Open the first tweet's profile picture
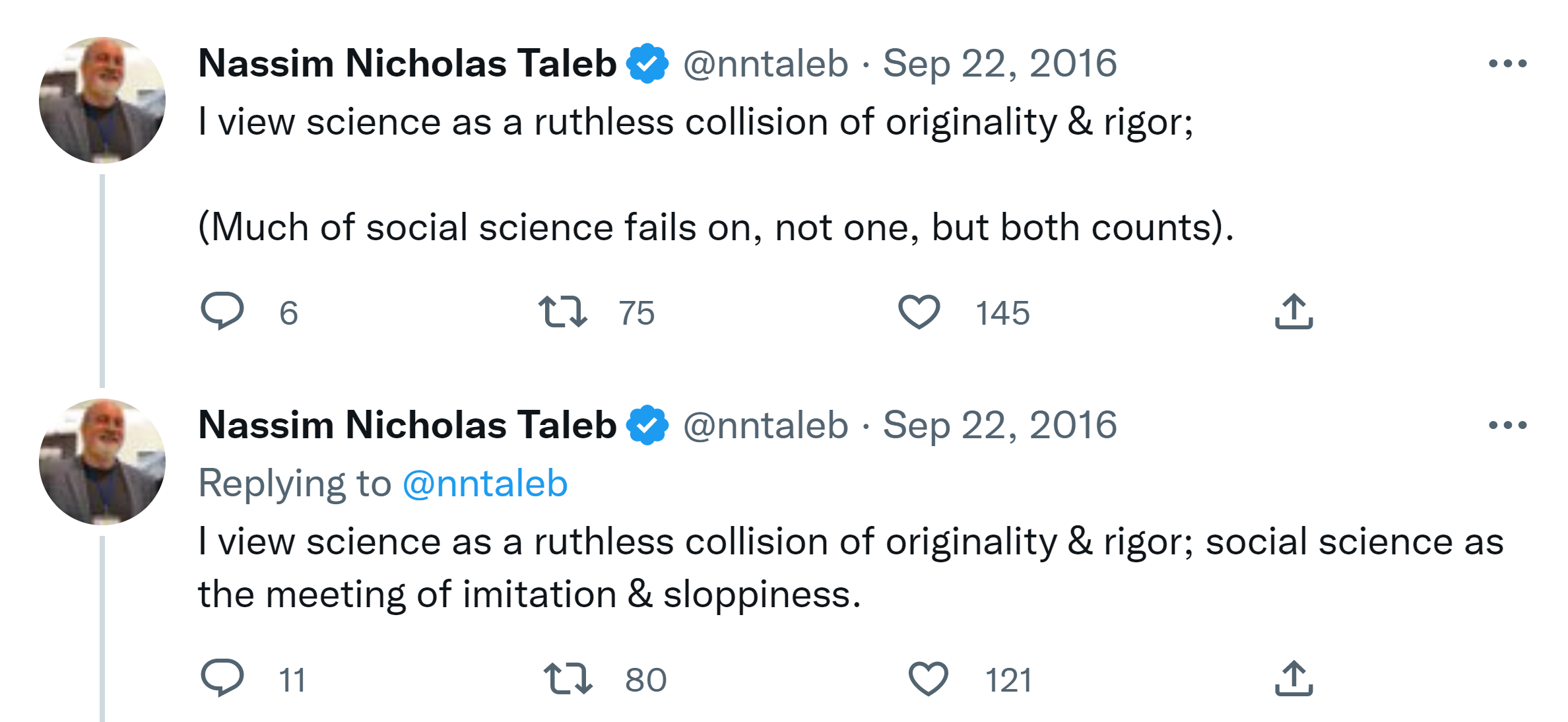Viewport: 1568px width, 722px height. tap(102, 100)
